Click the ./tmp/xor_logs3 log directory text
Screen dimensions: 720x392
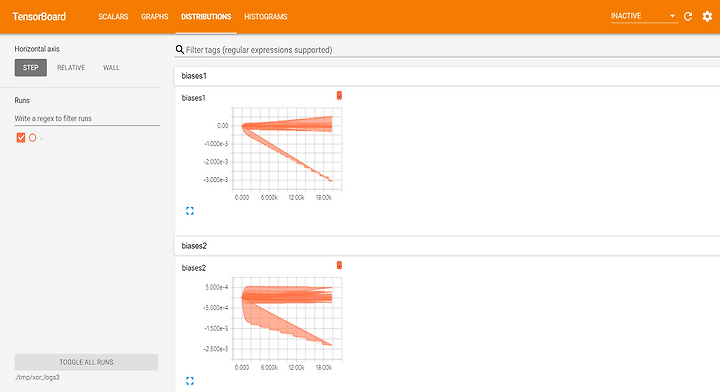coord(37,377)
